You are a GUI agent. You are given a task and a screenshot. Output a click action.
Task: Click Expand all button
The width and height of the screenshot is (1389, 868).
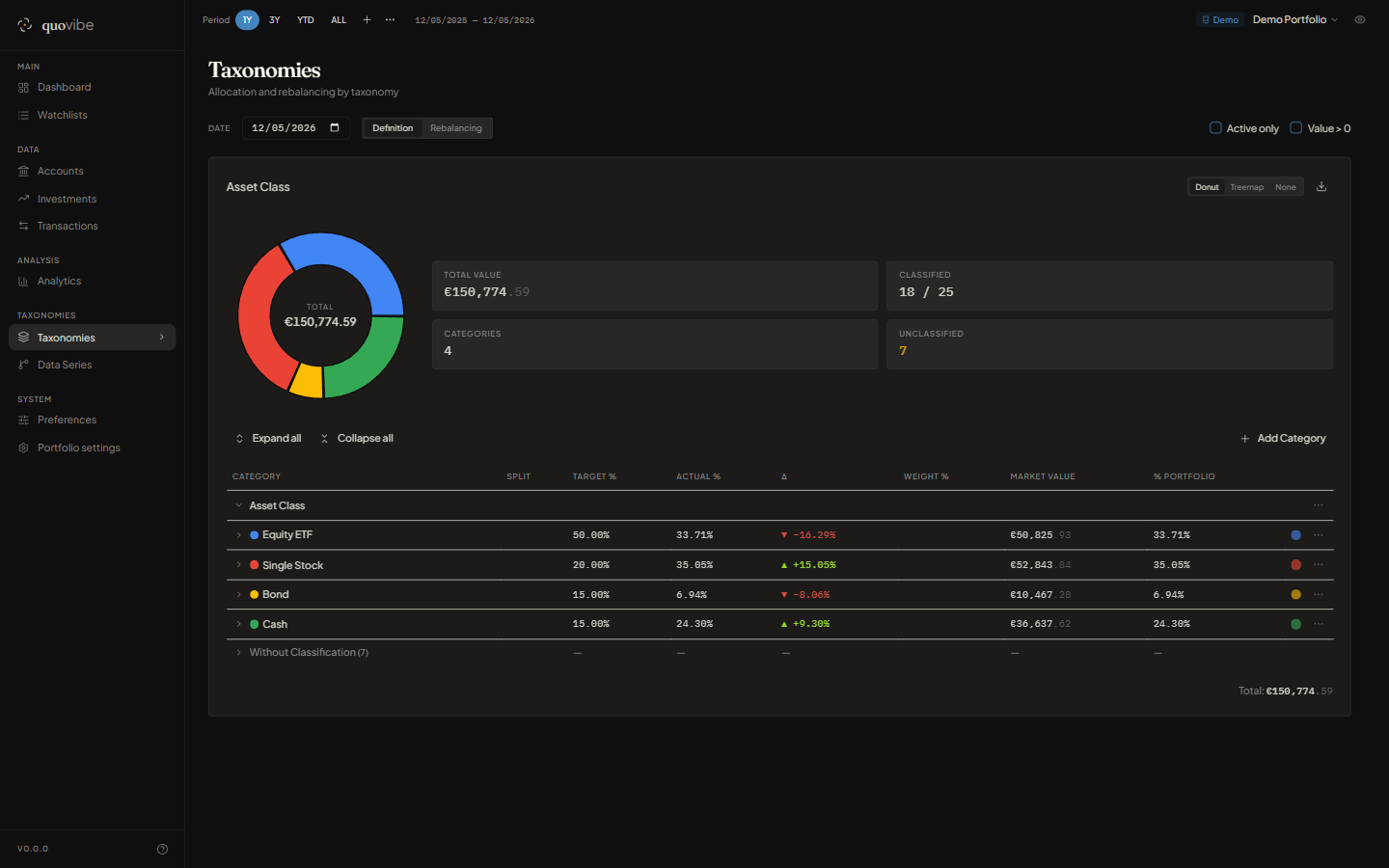268,439
